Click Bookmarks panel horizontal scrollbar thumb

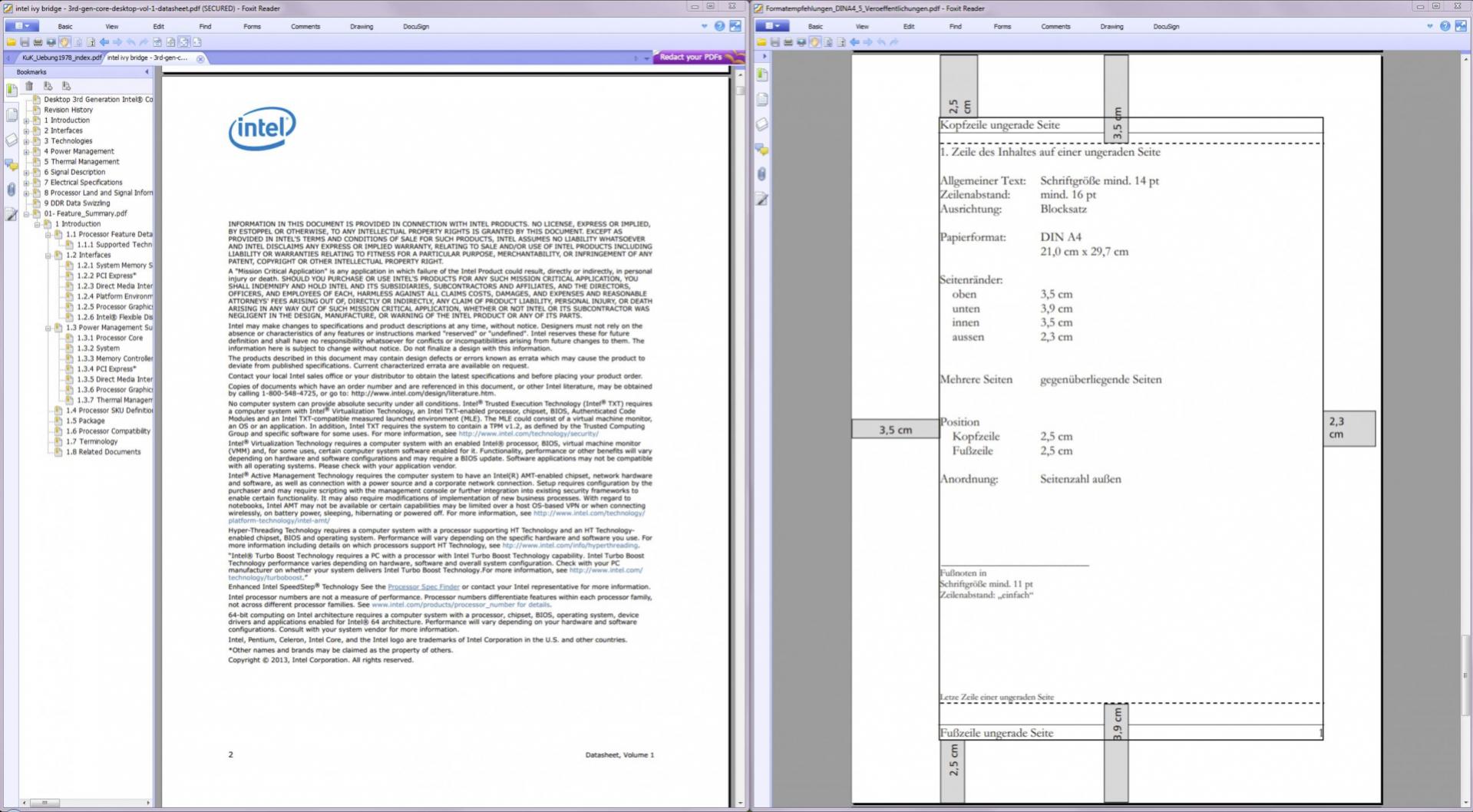click(45, 803)
